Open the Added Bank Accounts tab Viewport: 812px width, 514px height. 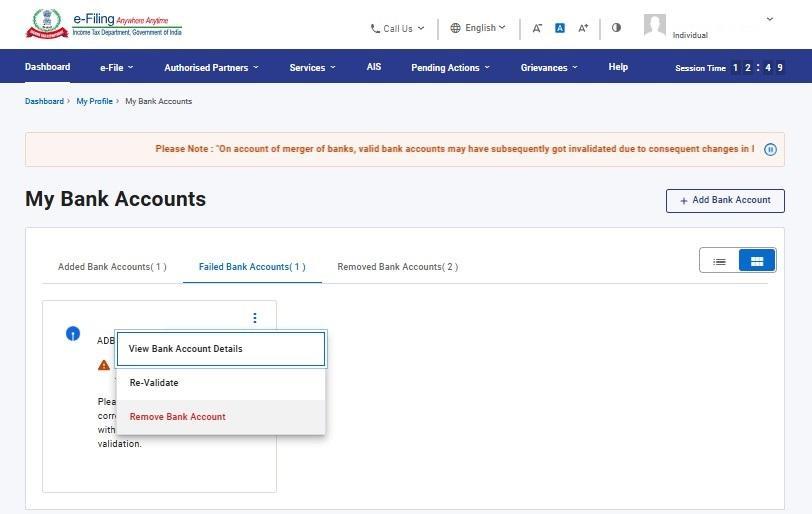(x=112, y=267)
